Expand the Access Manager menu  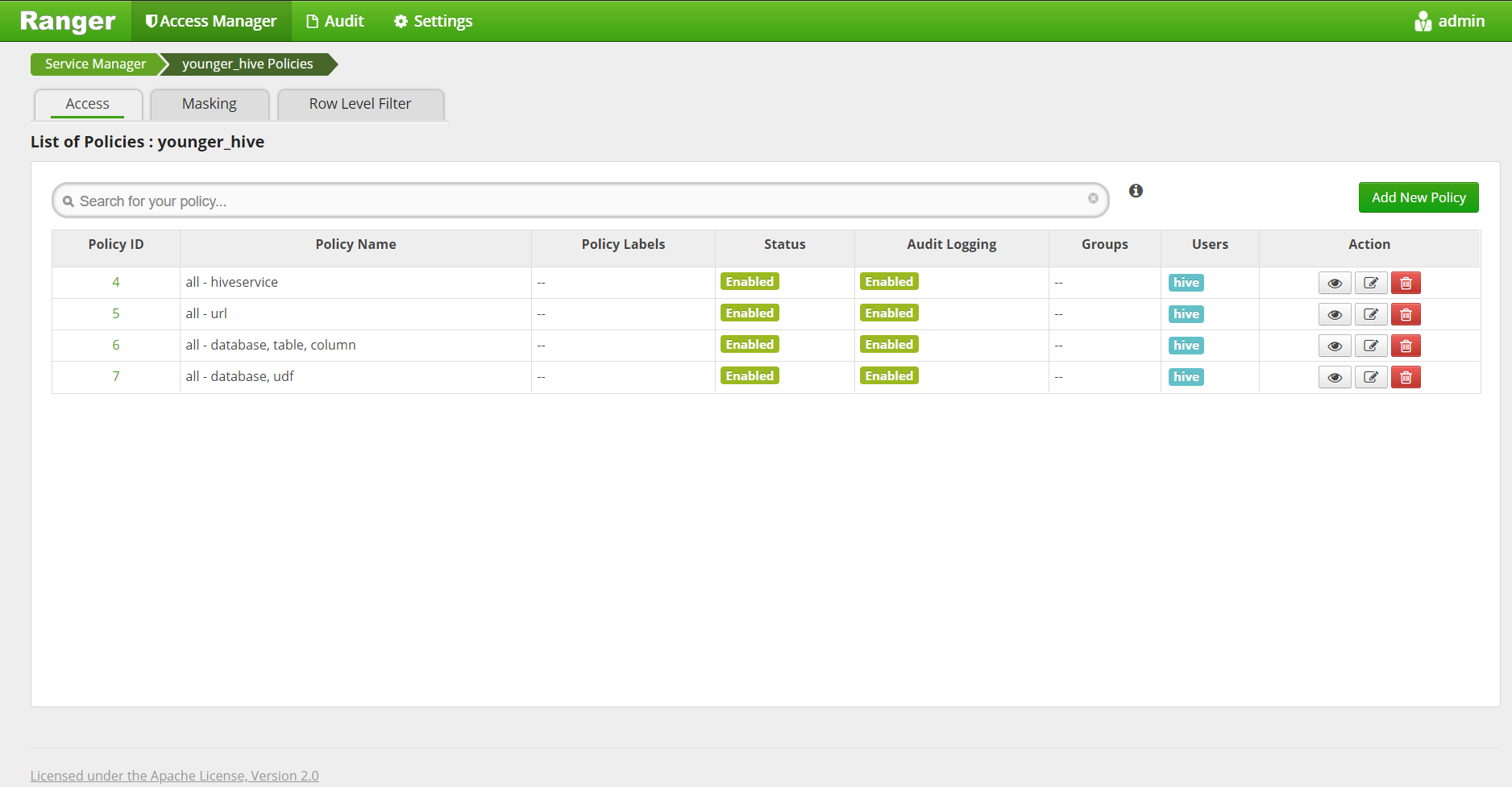tap(210, 21)
